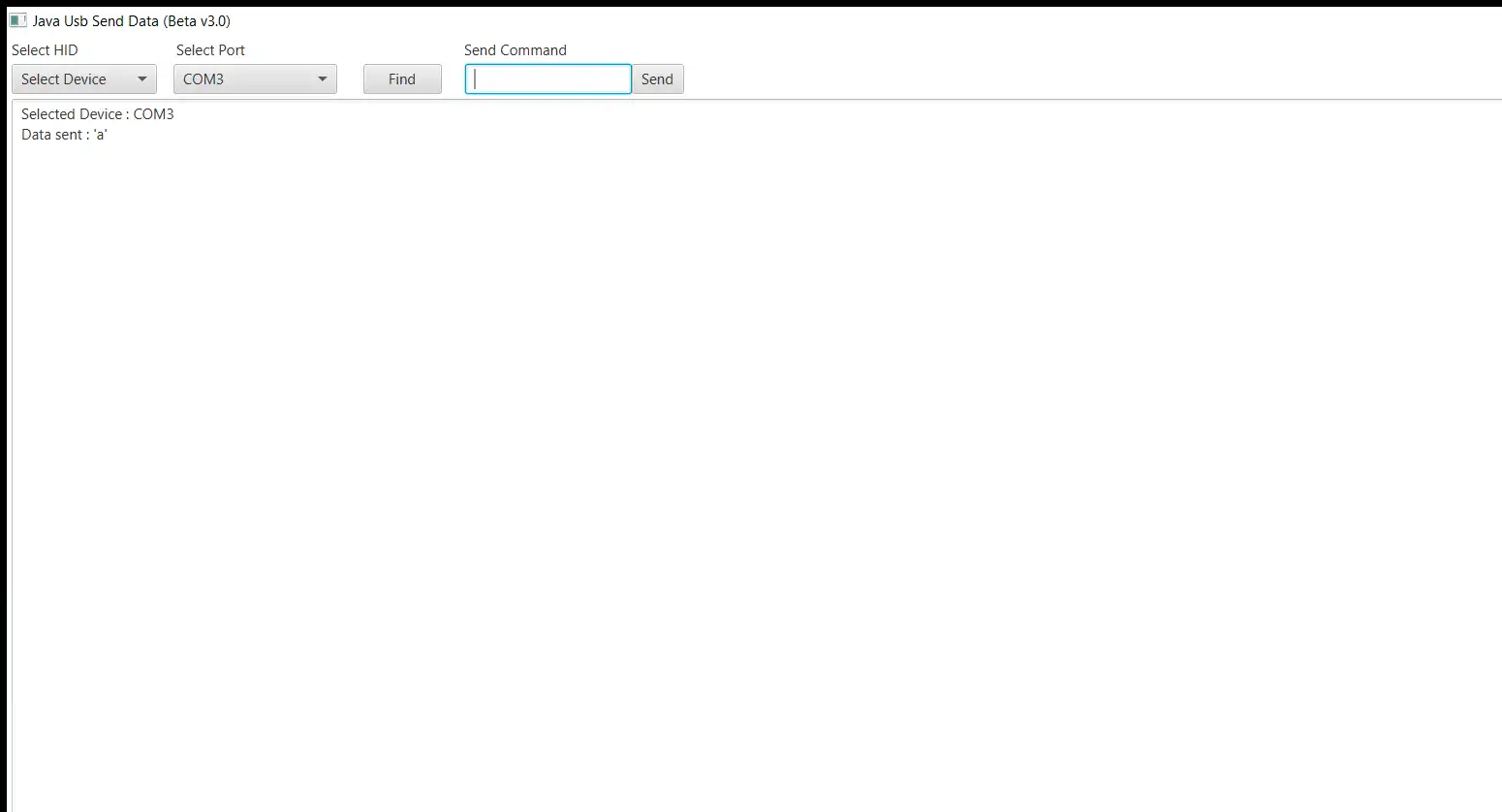This screenshot has height=812, width=1502.
Task: Click the "Data sent : 'a'" log line
Action: (64, 135)
